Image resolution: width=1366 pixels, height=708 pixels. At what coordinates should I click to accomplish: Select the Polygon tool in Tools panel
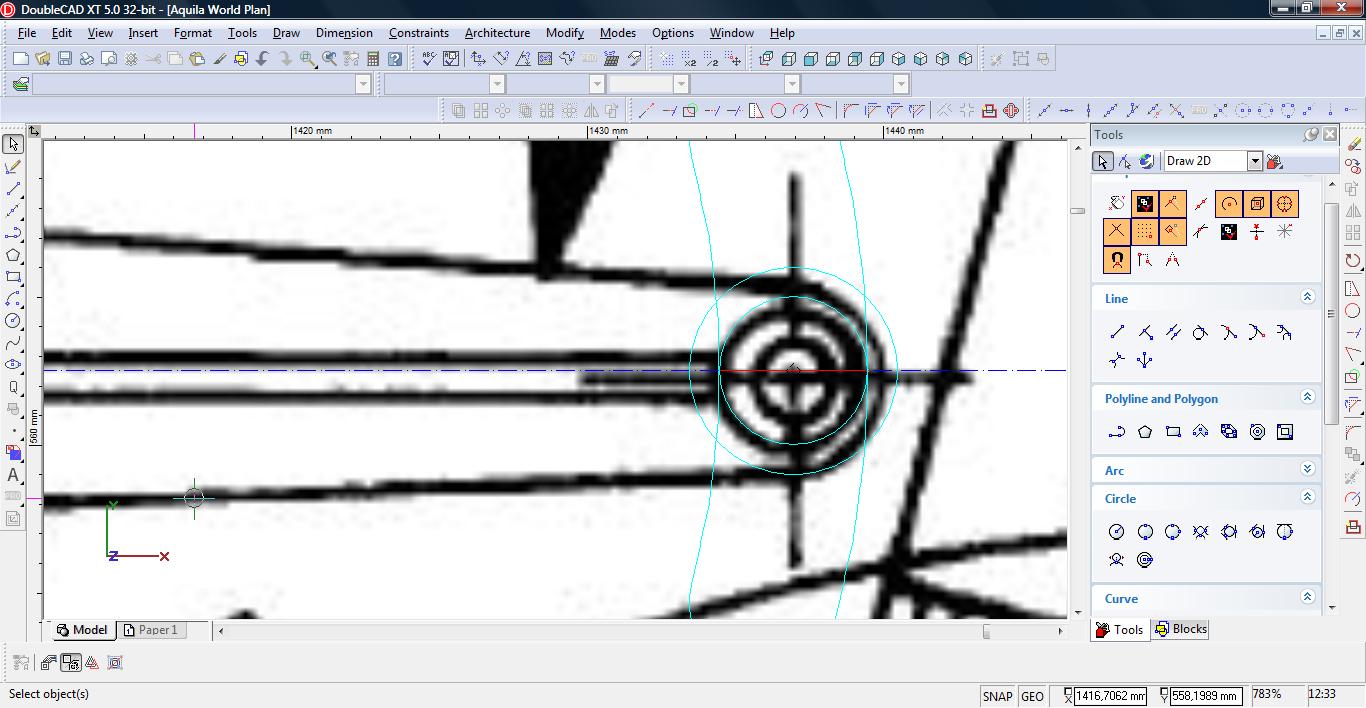click(1145, 432)
